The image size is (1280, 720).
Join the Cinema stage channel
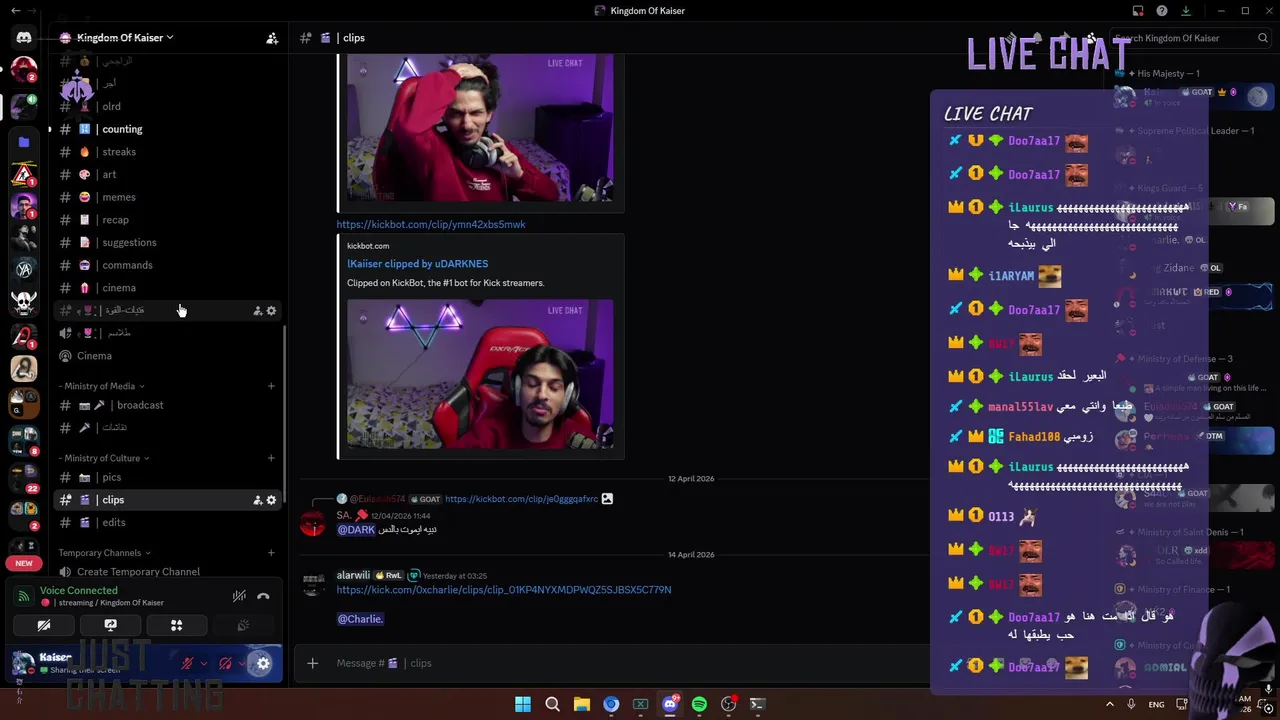(168, 356)
